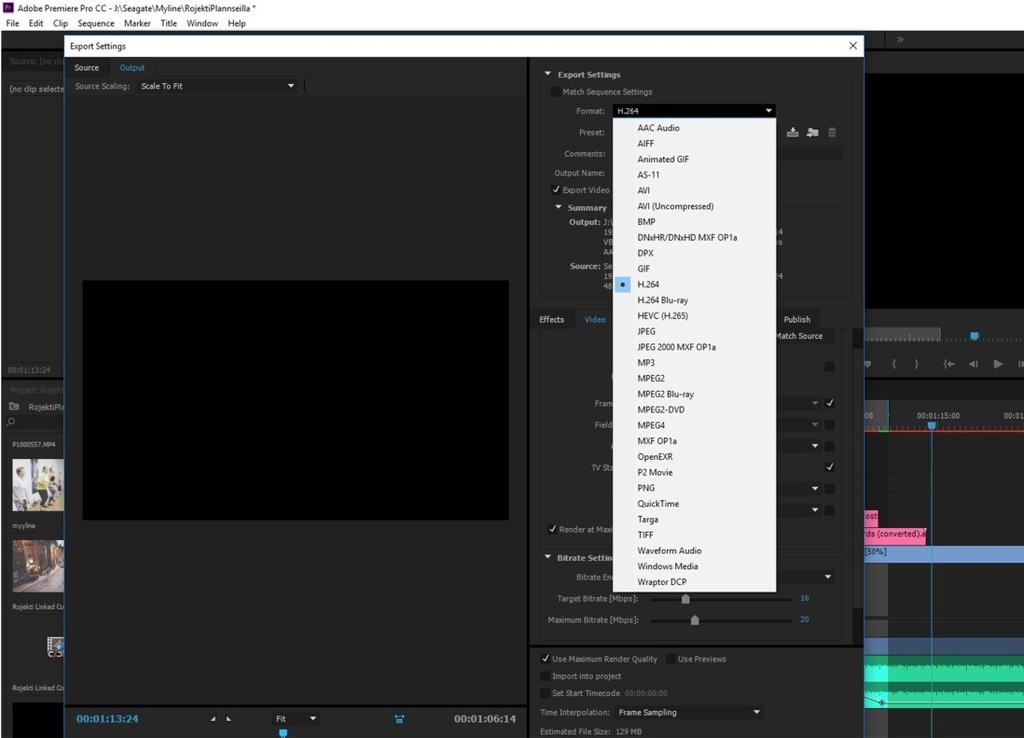The height and width of the screenshot is (738, 1024).
Task: Click the Save Preset icon
Action: 792,133
